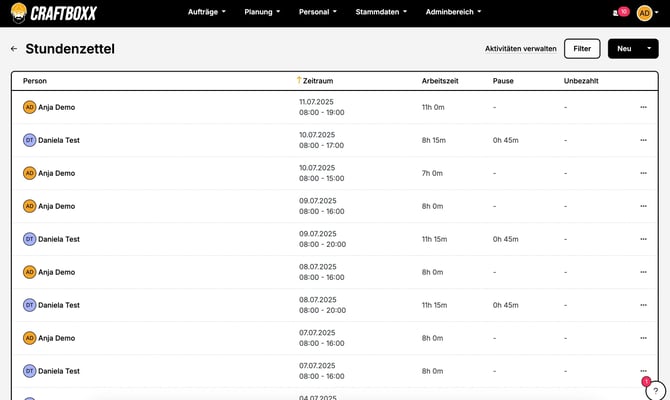Open the Adminbereich menu

453,12
